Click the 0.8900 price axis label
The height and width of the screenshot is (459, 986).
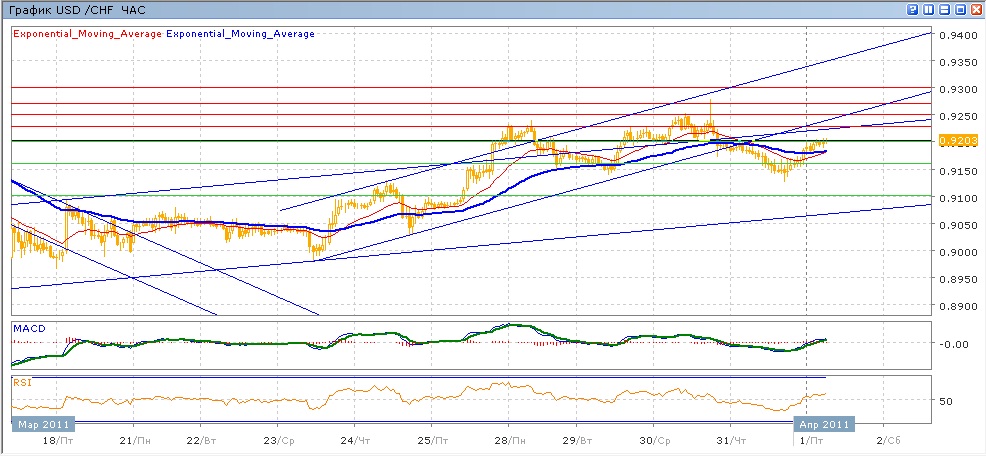click(x=957, y=306)
